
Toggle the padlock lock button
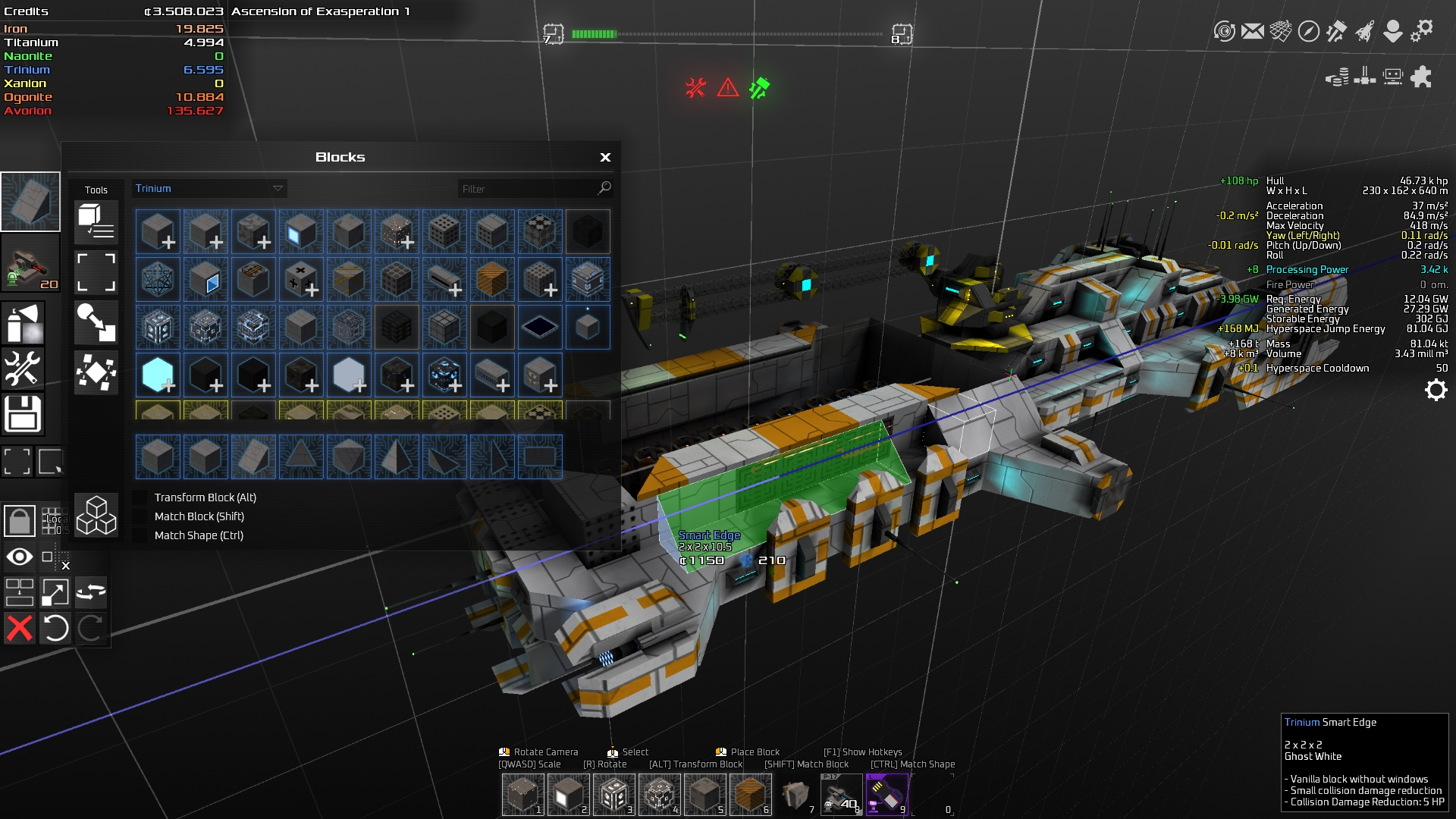pyautogui.click(x=20, y=521)
